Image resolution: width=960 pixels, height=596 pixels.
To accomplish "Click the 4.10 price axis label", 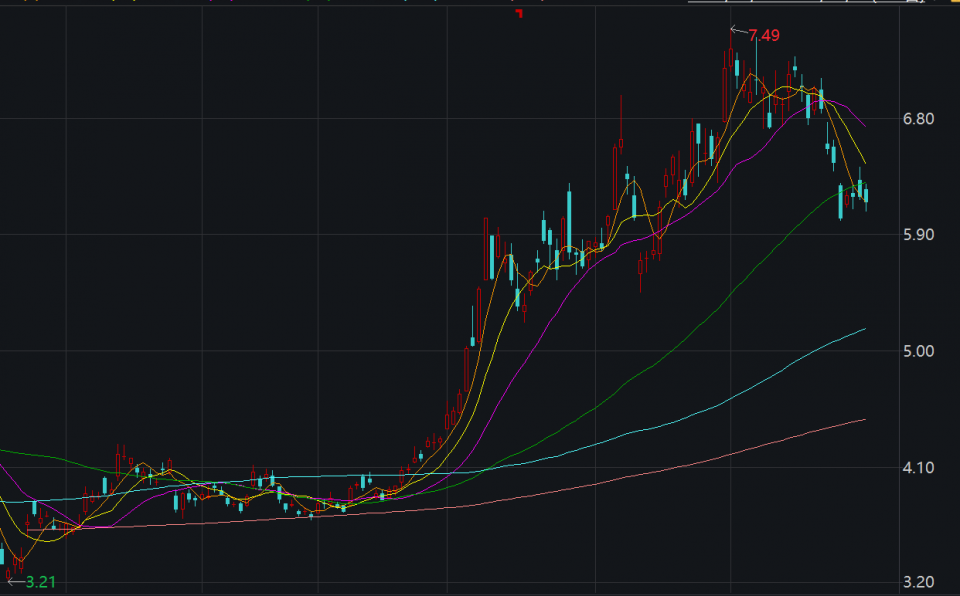I will [x=917, y=467].
